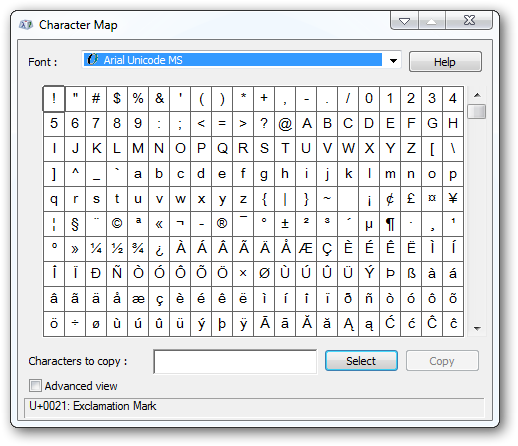The image size is (518, 446).
Task: Select the dollar sign character cell
Action: click(117, 99)
